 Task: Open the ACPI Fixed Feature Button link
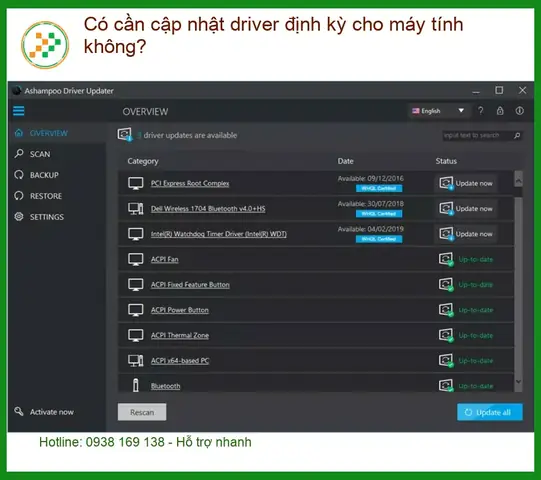(x=190, y=285)
